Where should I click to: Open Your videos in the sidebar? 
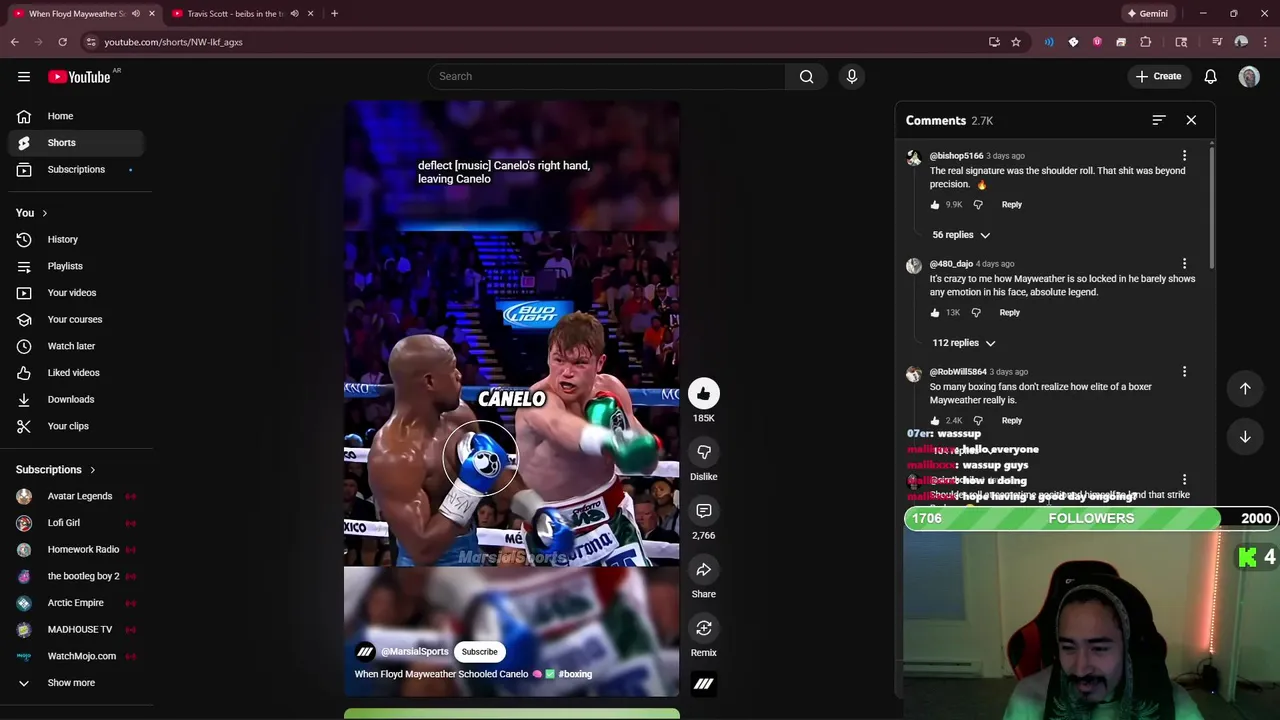point(76,293)
